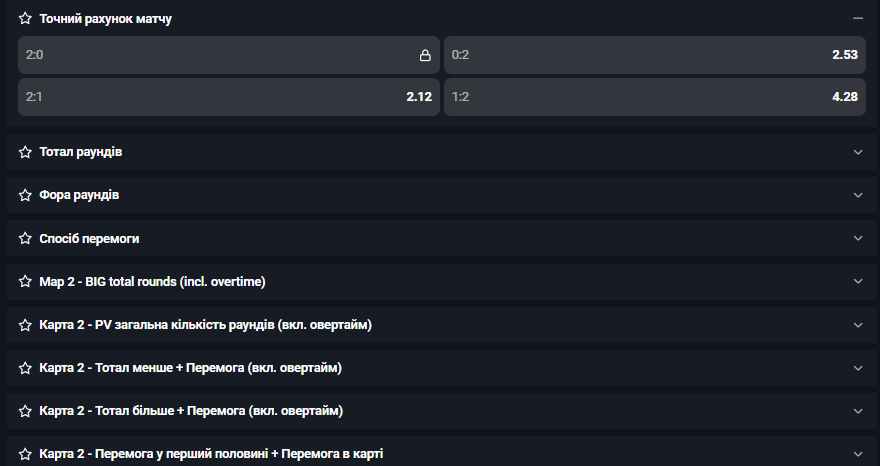
Task: Select the 0:2 outcome at 2.53 odds
Action: point(654,55)
